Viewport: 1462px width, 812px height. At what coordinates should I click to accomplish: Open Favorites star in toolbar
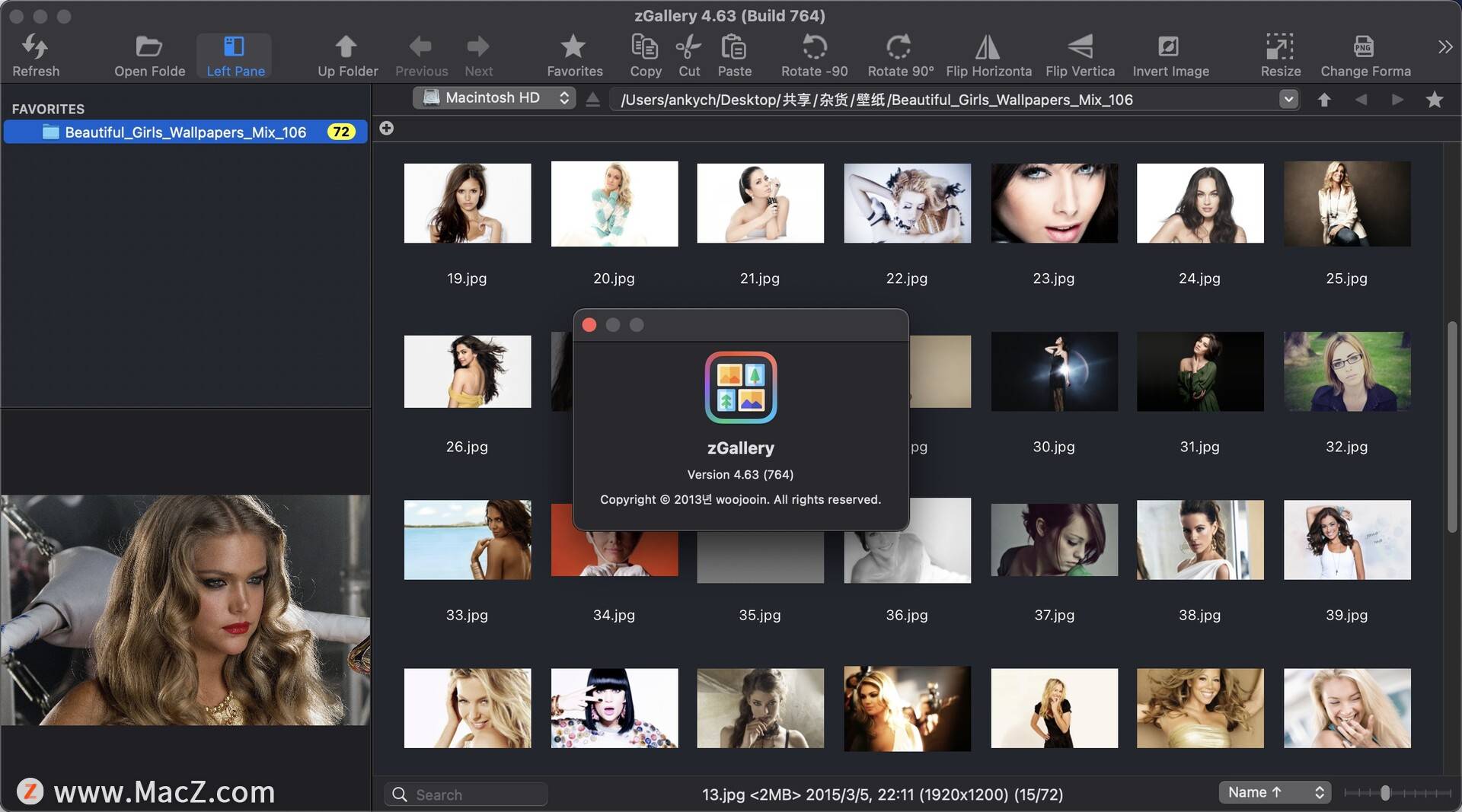[573, 47]
